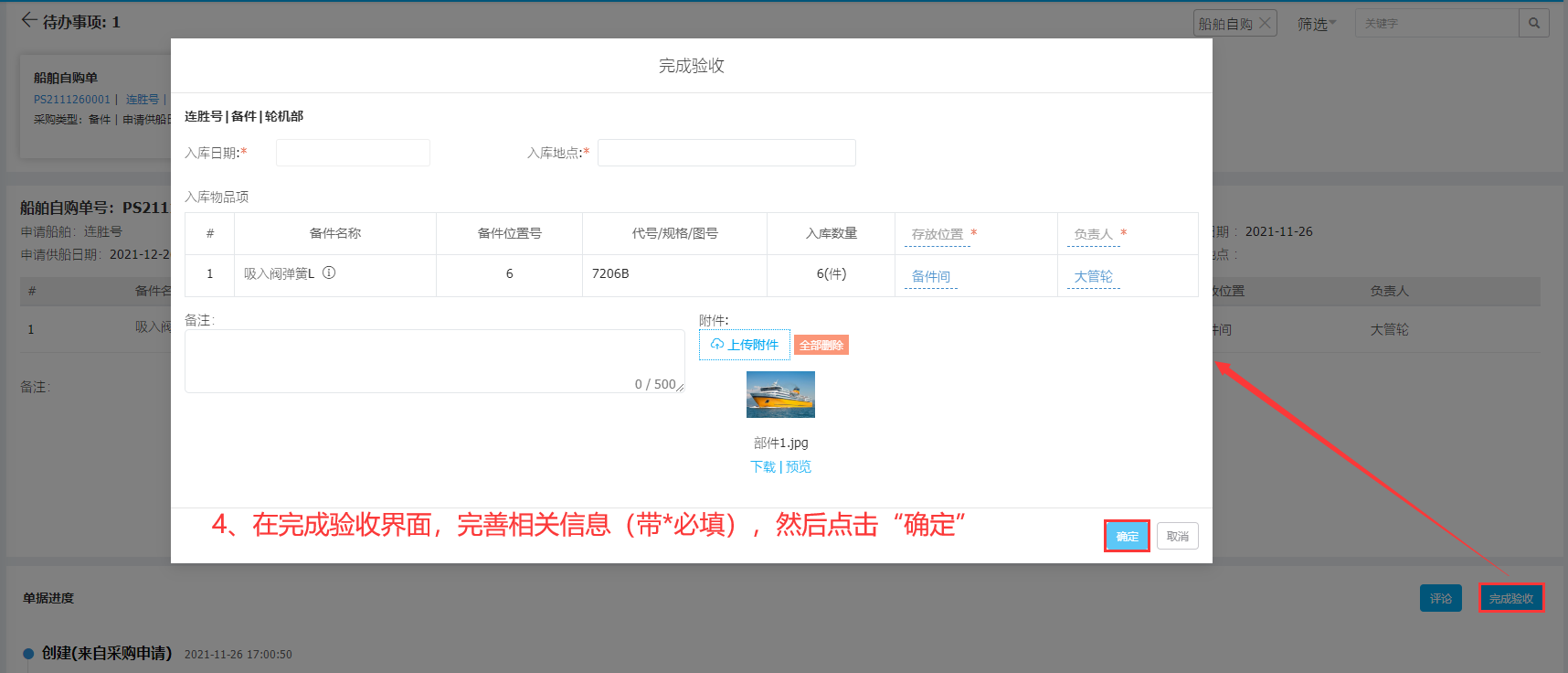1568x673 pixels.
Task: Open the 部件1.jpg ship thumbnail
Action: (x=780, y=394)
